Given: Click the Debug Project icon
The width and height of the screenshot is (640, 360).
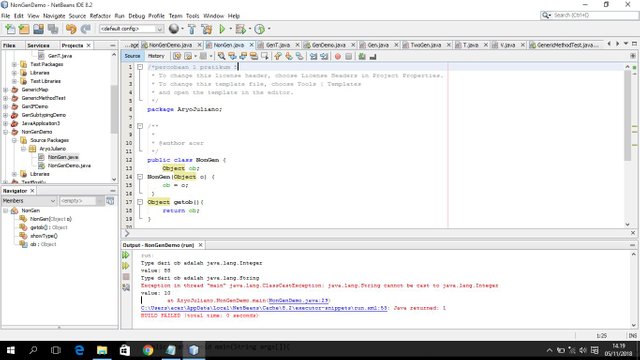Looking at the screenshot, I should tap(241, 29).
